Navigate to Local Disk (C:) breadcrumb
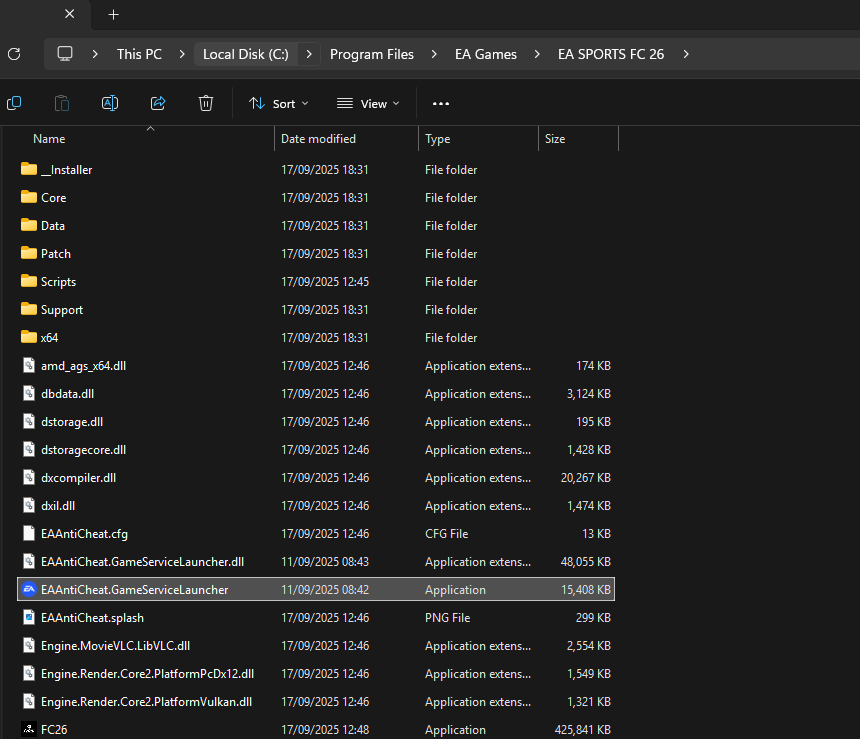This screenshot has width=860, height=739. coord(246,54)
